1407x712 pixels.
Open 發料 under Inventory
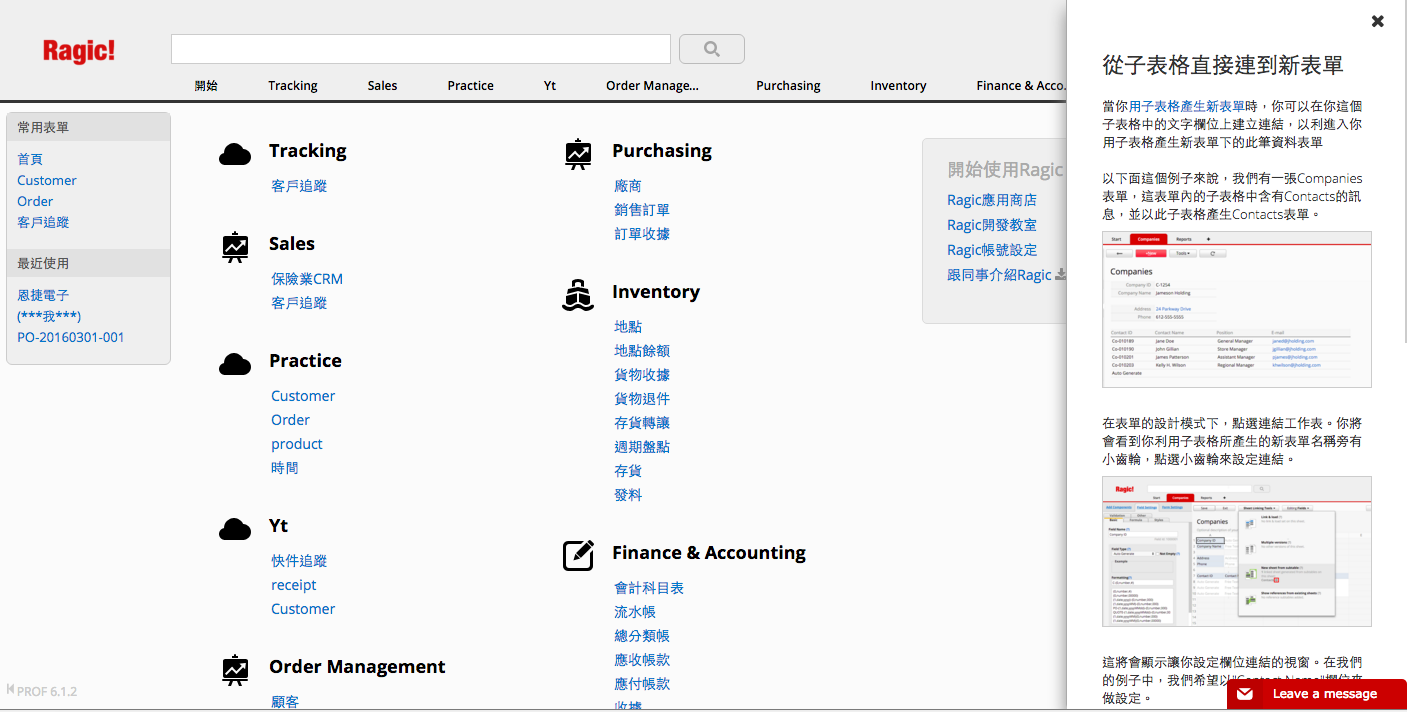(x=628, y=495)
